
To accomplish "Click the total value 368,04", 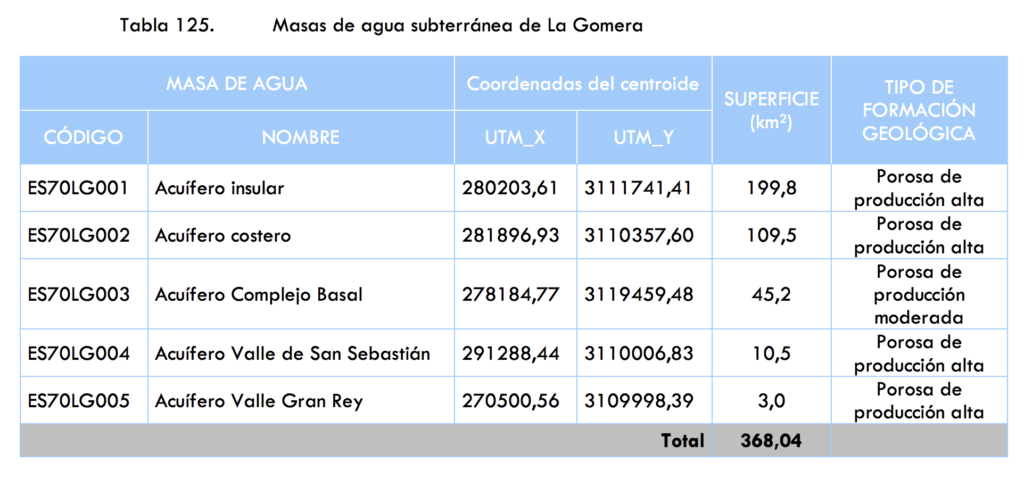I will tap(771, 441).
